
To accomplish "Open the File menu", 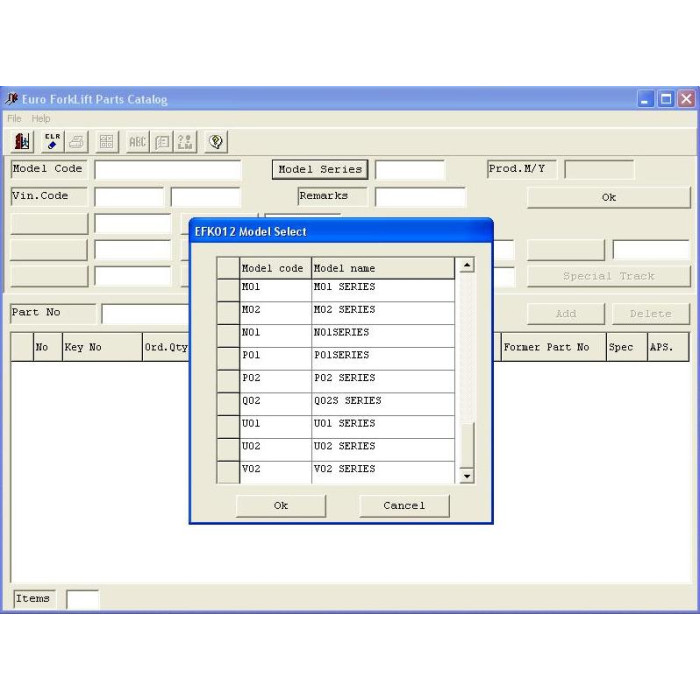I will click(x=14, y=118).
